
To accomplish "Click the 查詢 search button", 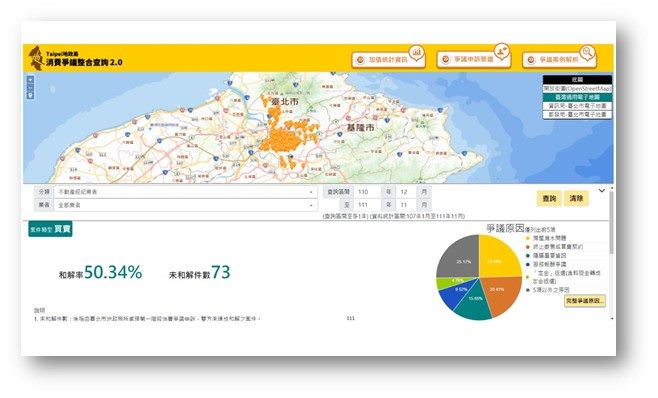I will 549,199.
